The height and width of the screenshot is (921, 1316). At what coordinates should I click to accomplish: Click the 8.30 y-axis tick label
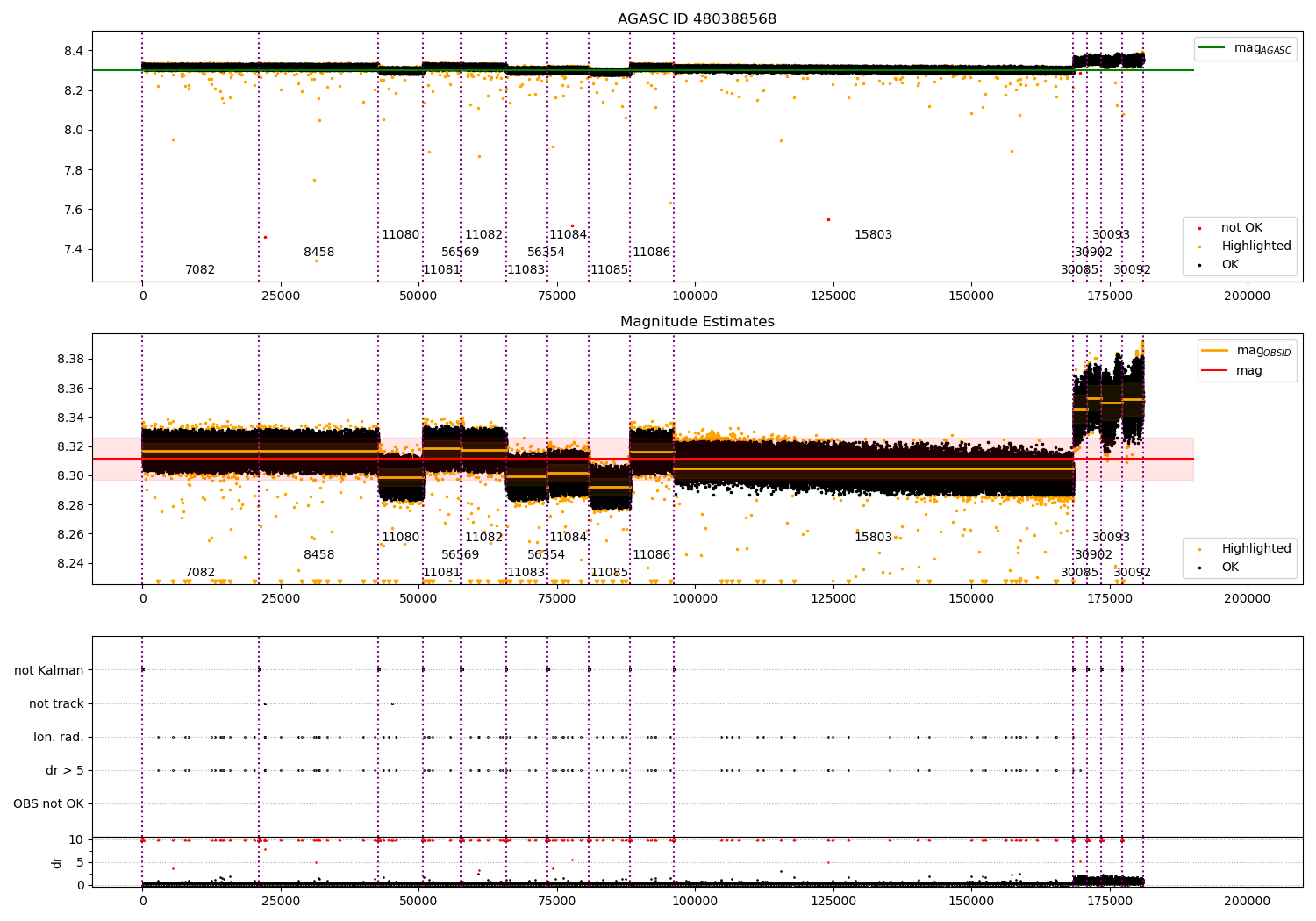[x=70, y=475]
